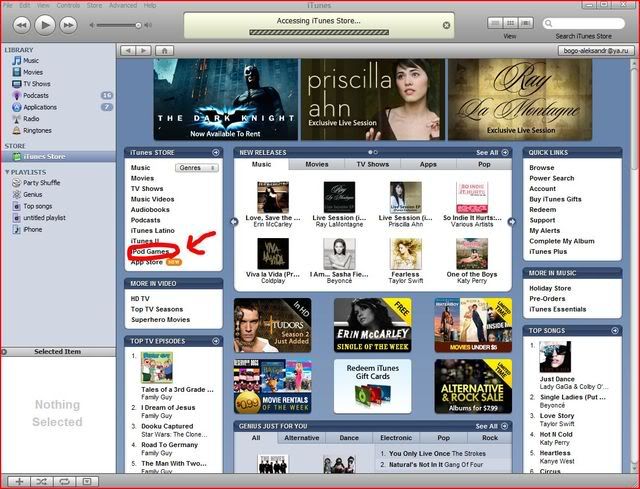
Task: Click the Next track fast-forward button
Action: (x=68, y=25)
